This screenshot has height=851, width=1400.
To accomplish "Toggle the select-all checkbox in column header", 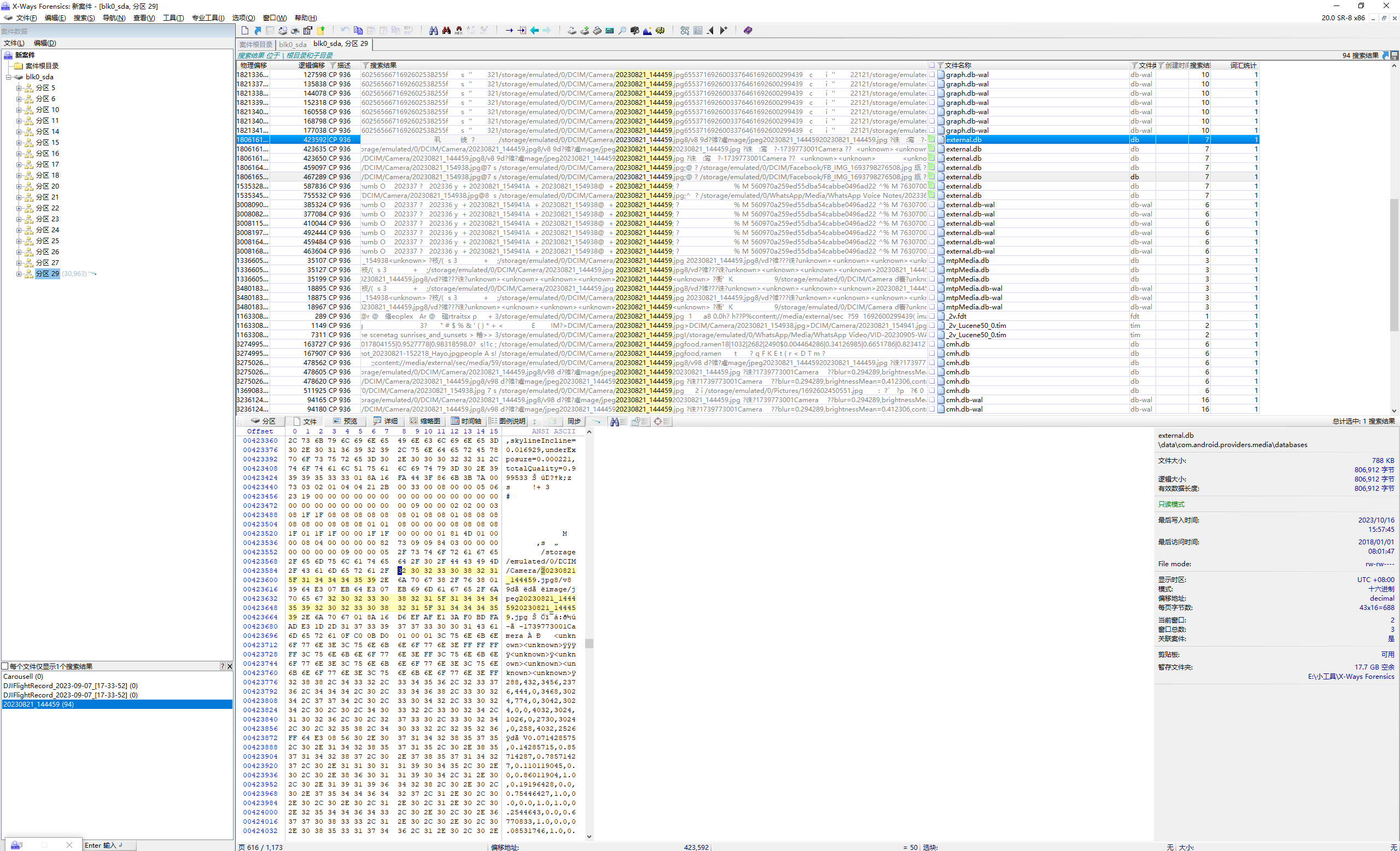I will [932, 65].
